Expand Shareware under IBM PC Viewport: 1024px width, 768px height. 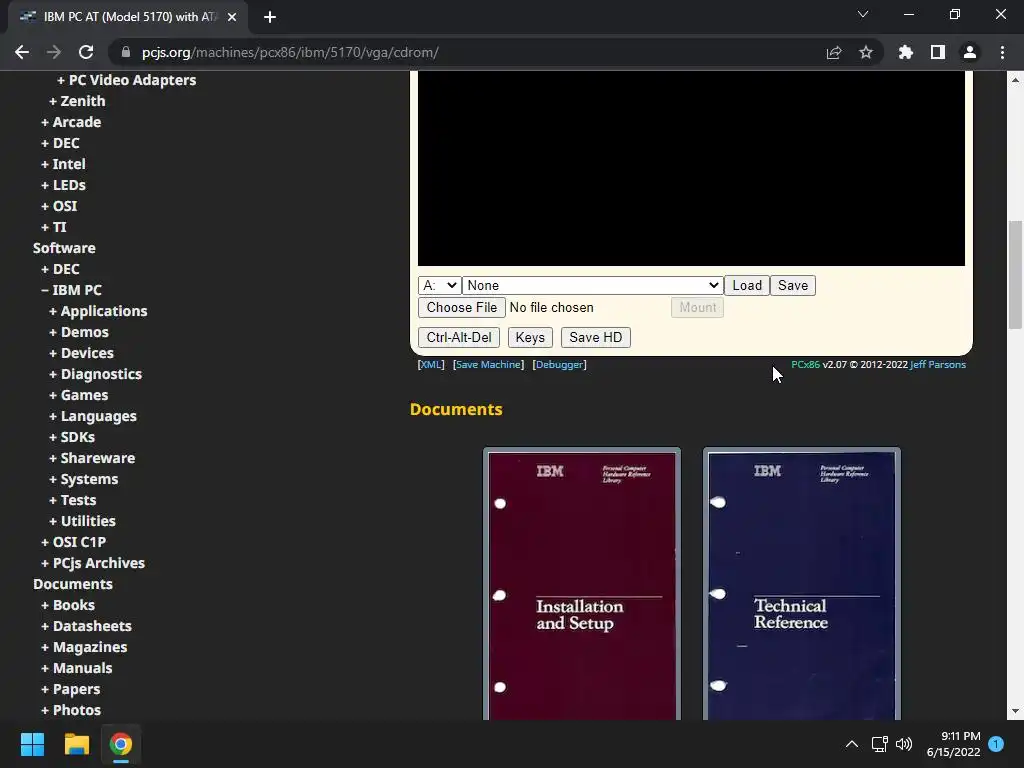pos(91,458)
